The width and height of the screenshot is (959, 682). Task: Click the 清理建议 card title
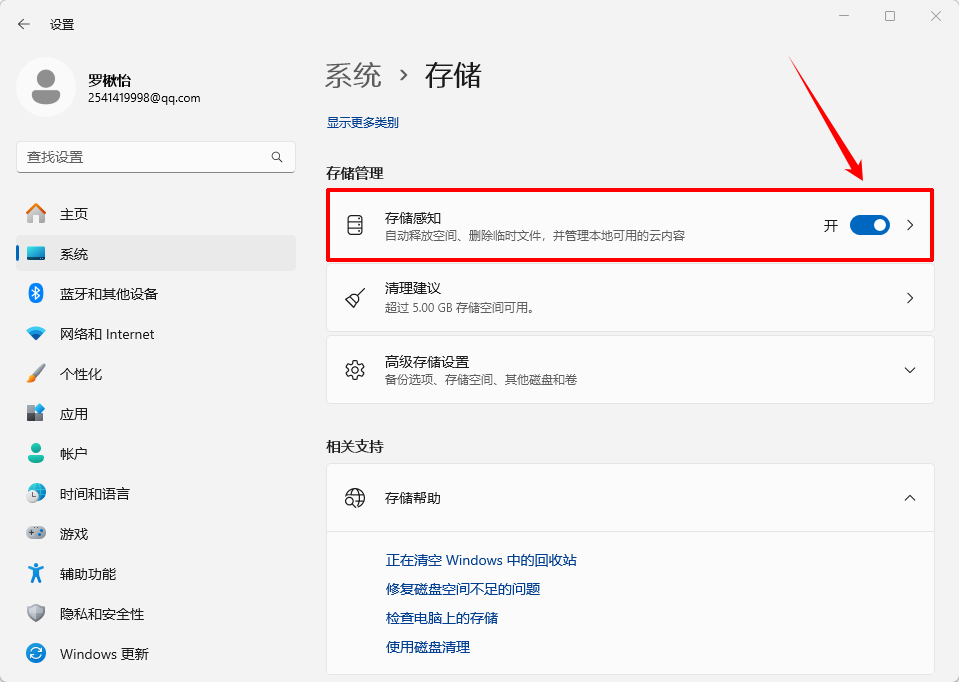[413, 288]
